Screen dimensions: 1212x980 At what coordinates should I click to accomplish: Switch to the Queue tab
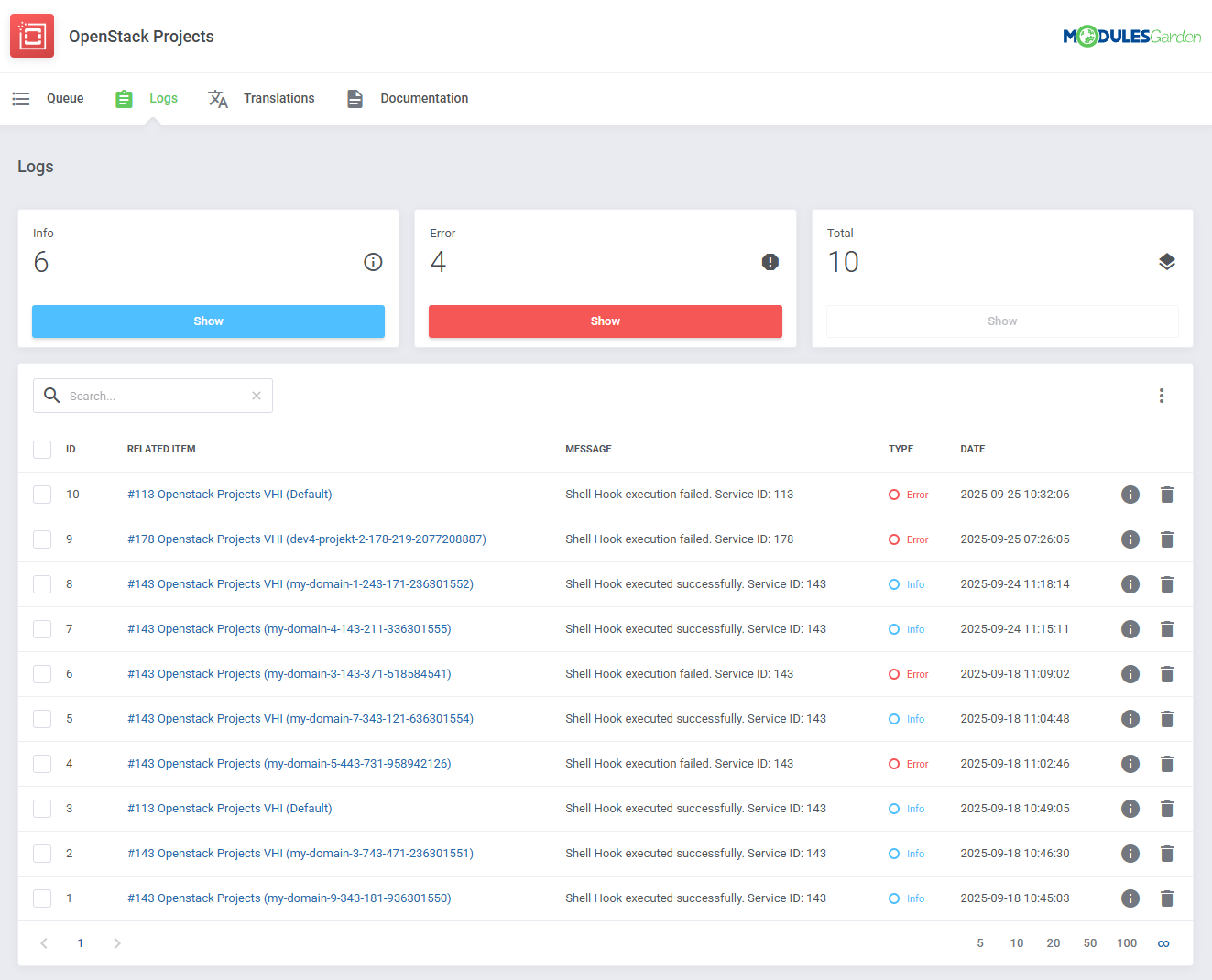[x=65, y=98]
